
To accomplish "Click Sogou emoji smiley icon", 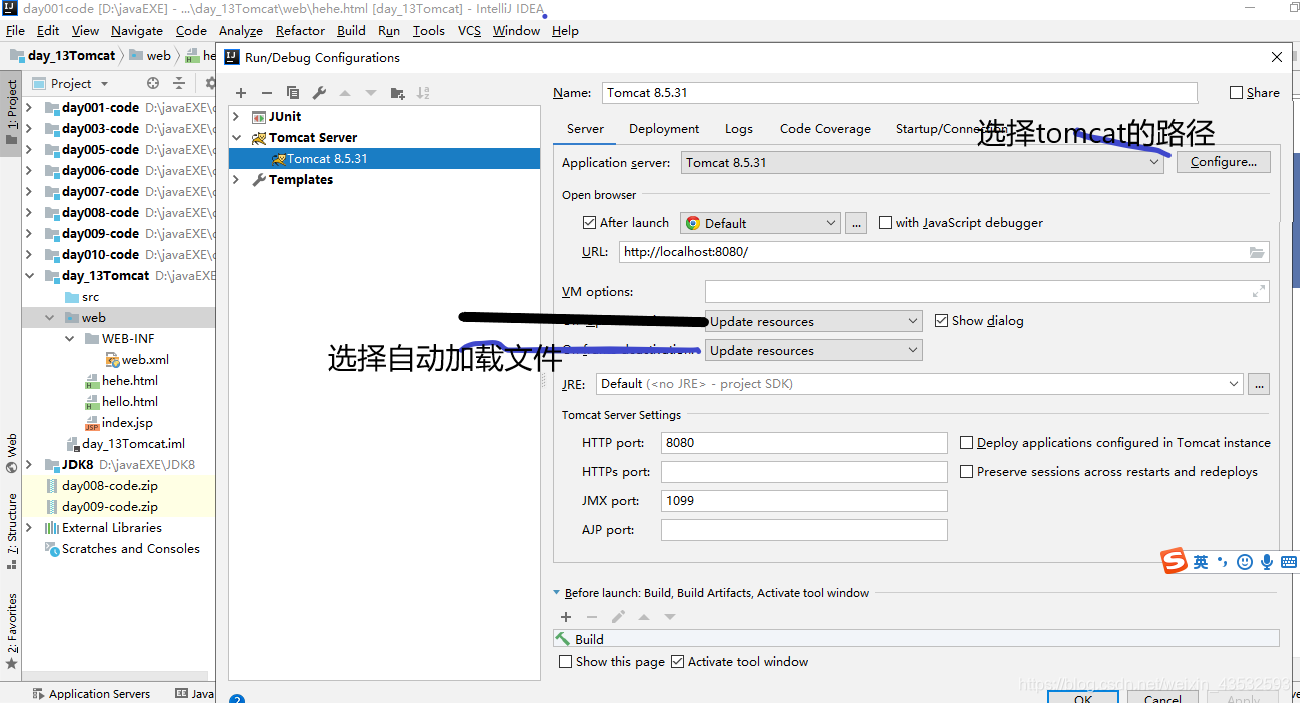I will click(1245, 562).
